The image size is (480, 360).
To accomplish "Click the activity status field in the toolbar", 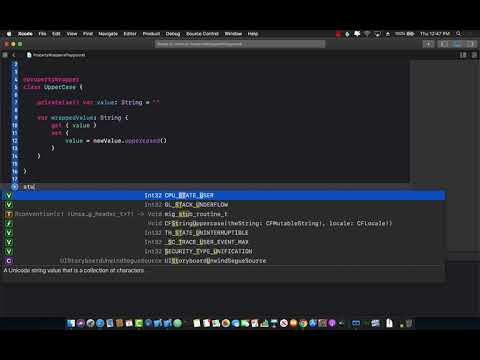I will tap(240, 44).
